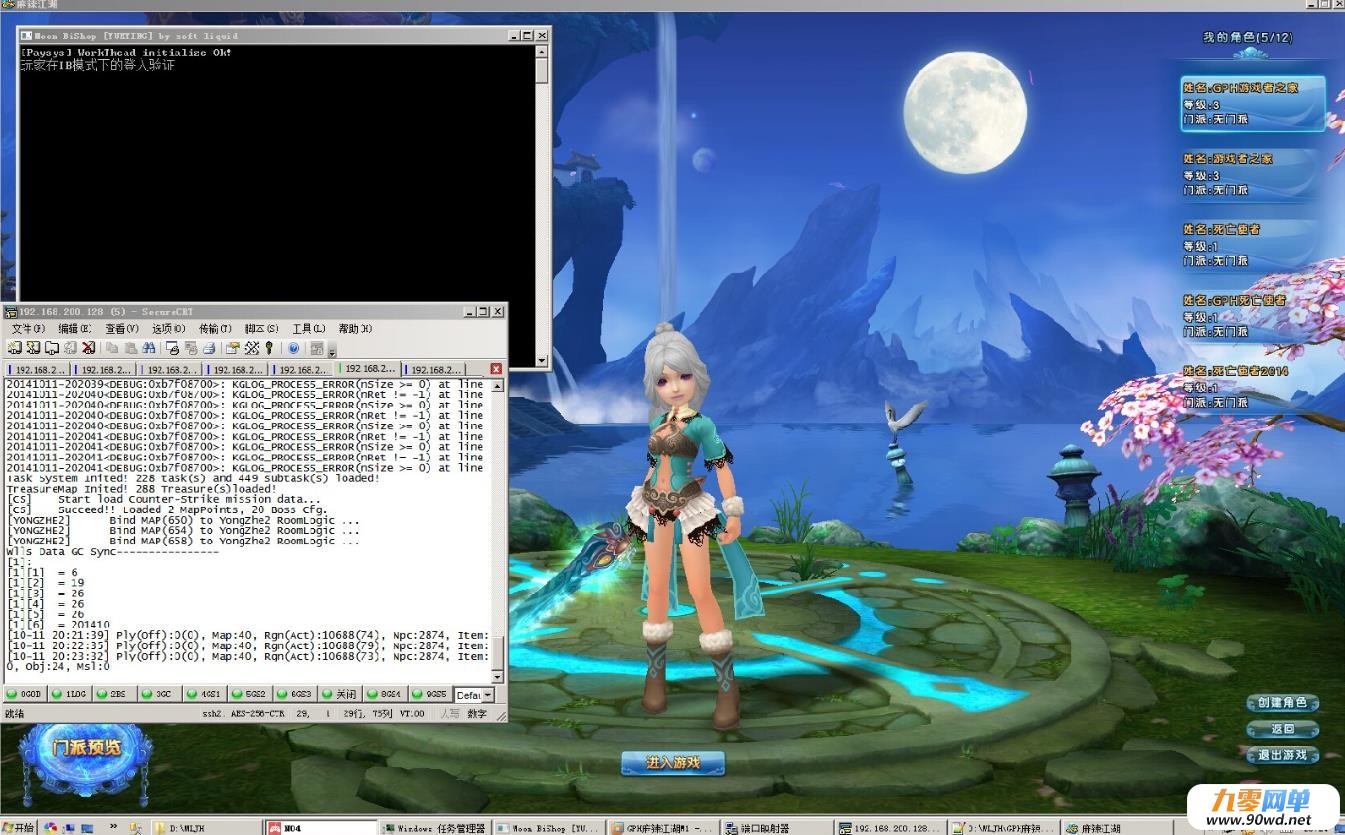
Task: Click the Print Selection icon in SecureCRT toolbar
Action: coord(190,348)
